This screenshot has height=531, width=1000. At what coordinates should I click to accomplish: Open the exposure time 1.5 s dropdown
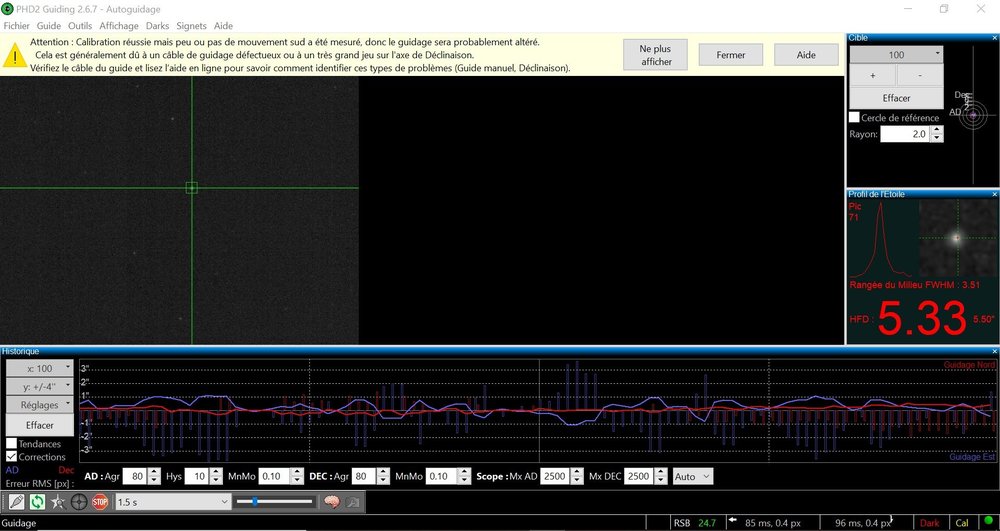point(173,502)
